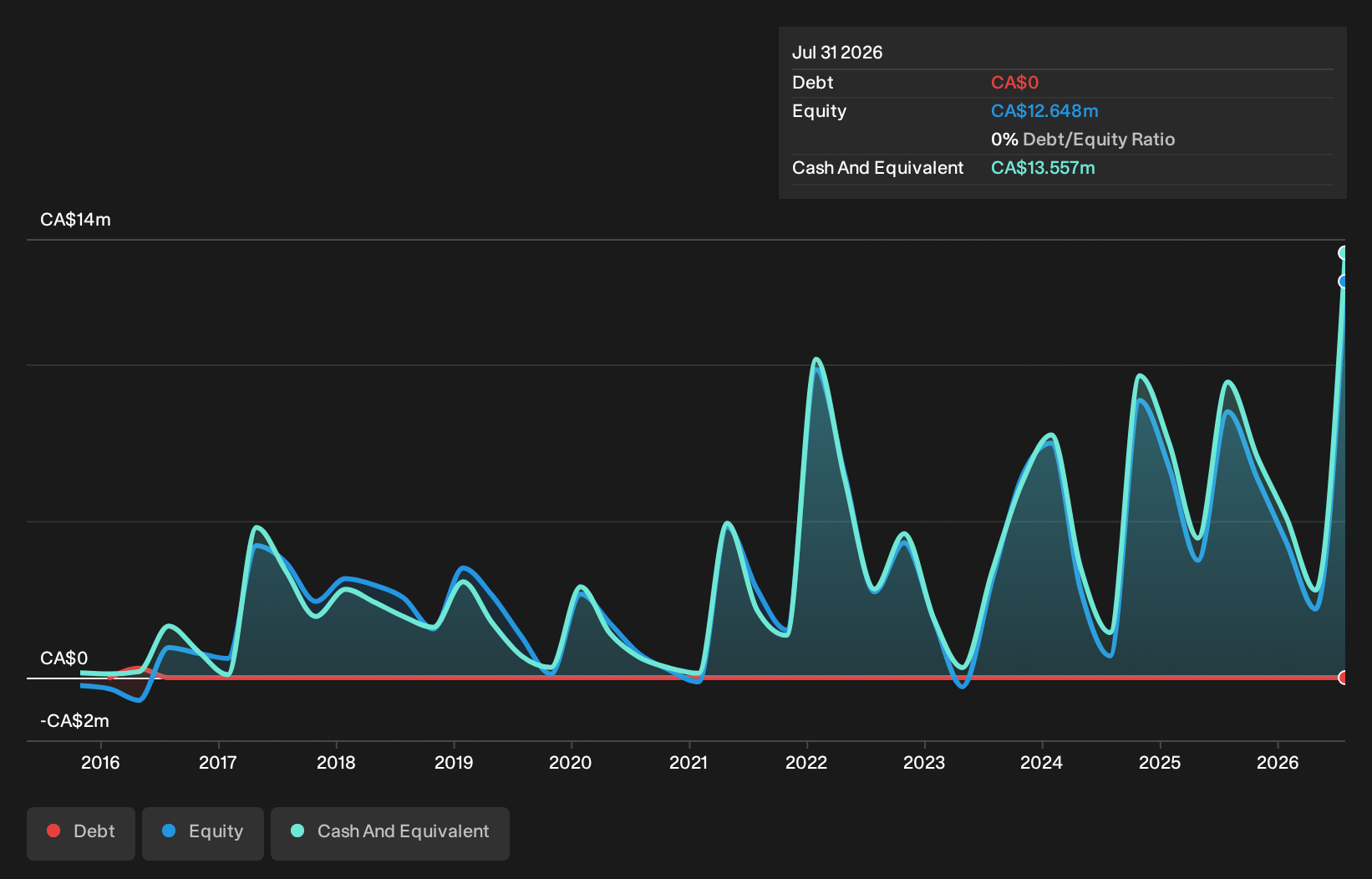The width and height of the screenshot is (1372, 879).
Task: Toggle the Equity series legend button
Action: click(203, 833)
